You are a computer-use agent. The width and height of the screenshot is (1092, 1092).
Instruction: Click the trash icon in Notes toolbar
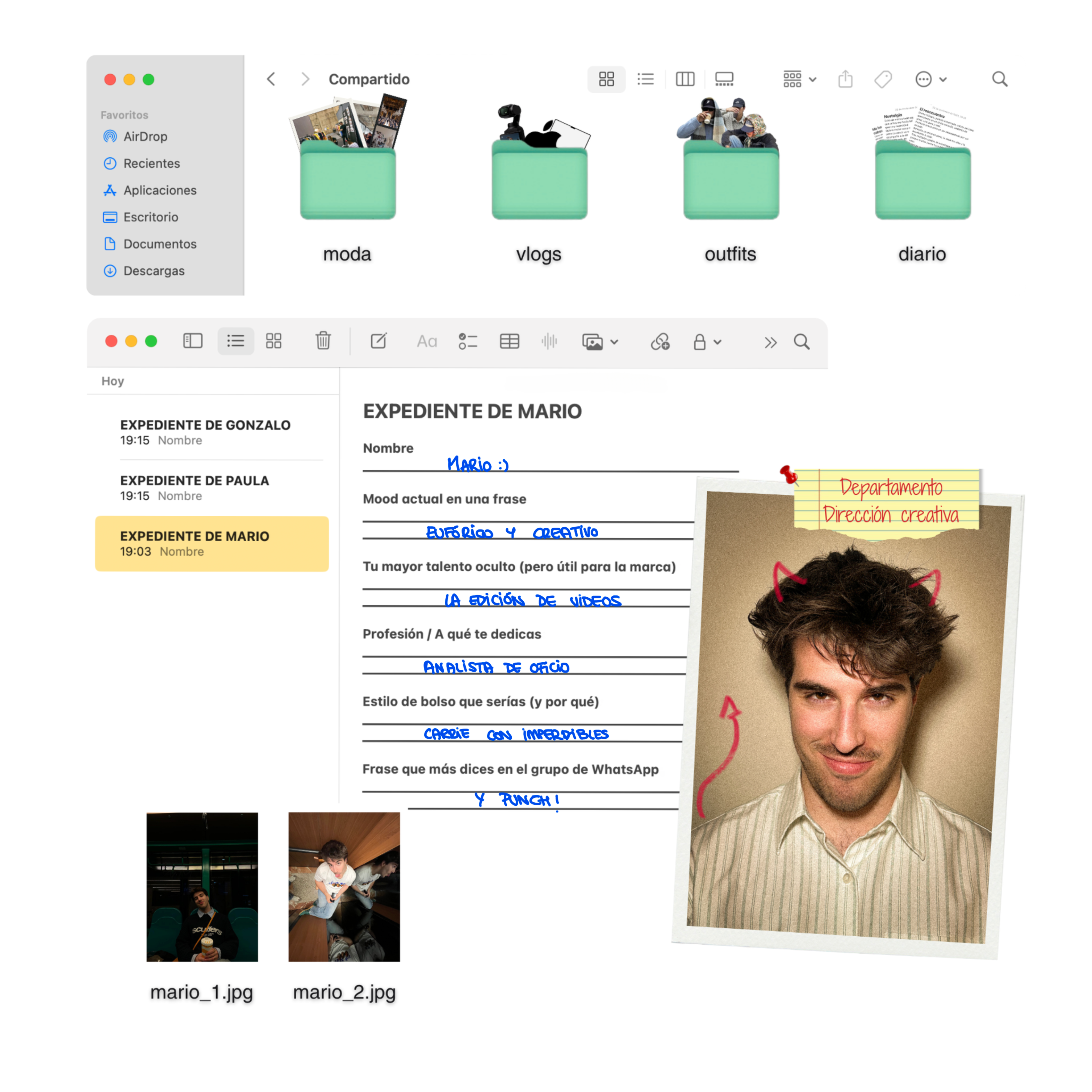tap(323, 341)
